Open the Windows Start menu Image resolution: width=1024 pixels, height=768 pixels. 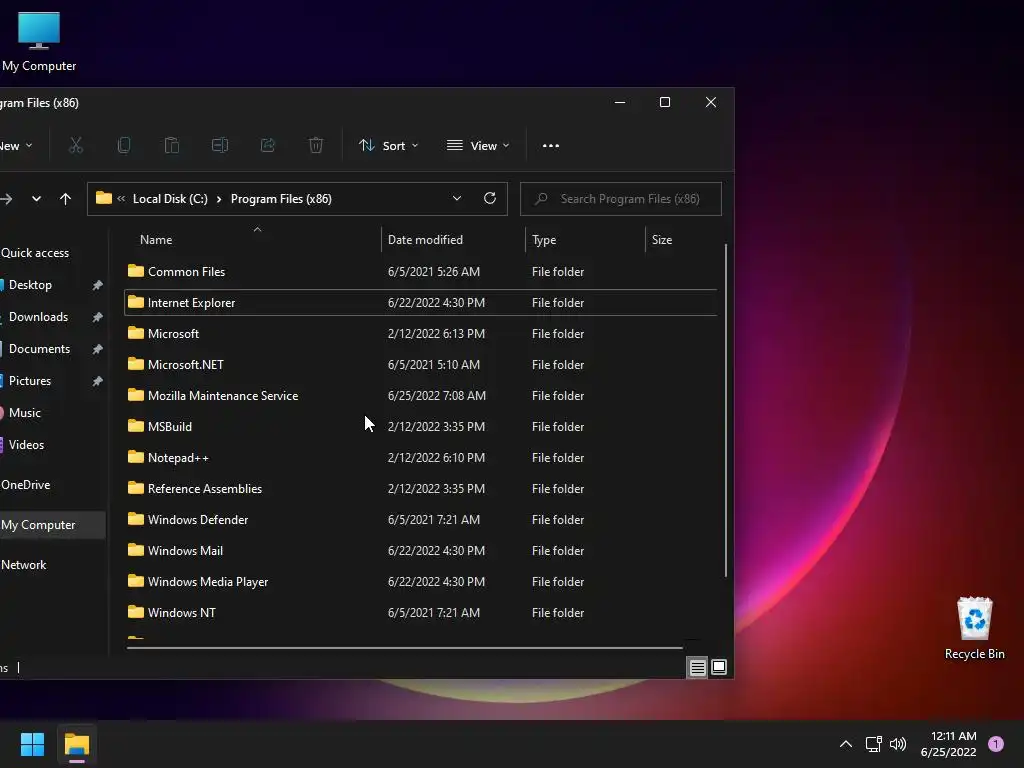(x=32, y=744)
